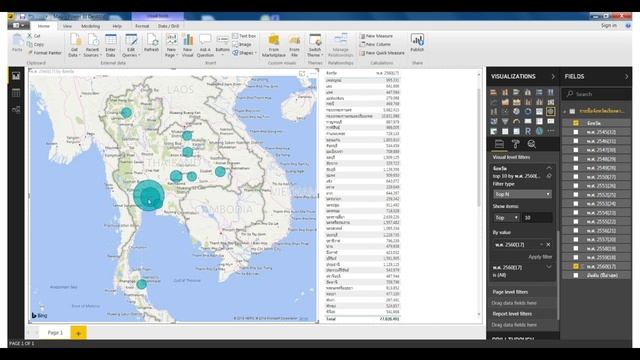Add a new page with the plus button

pos(78,333)
